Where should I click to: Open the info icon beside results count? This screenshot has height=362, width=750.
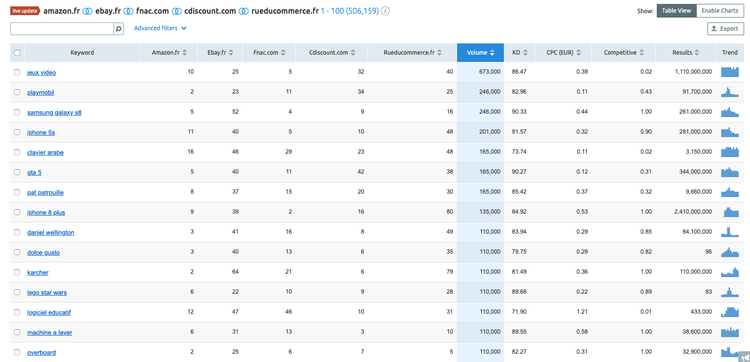(x=386, y=11)
